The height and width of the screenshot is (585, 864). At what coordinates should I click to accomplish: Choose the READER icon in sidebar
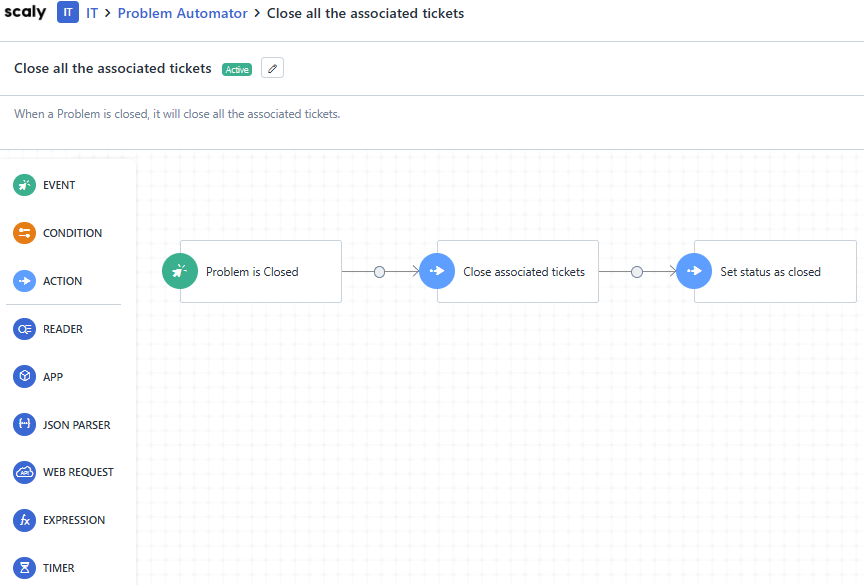[x=24, y=329]
